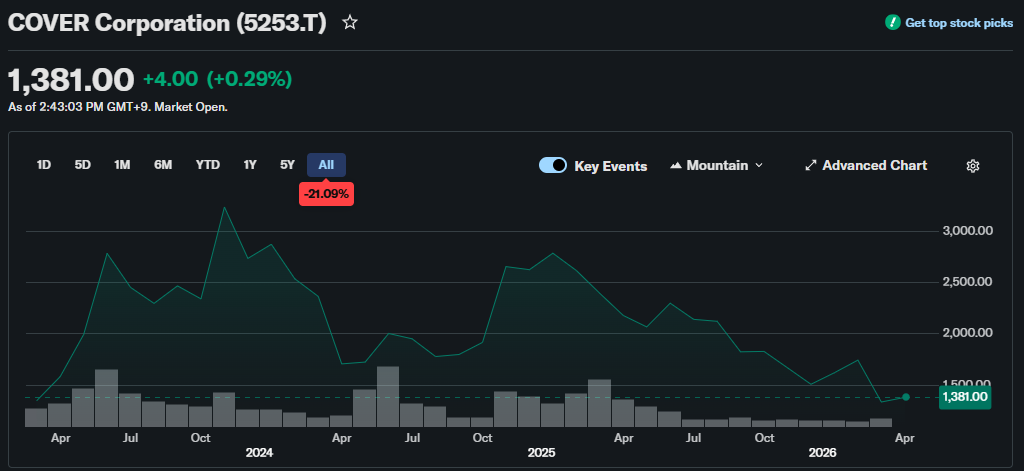The image size is (1024, 471).
Task: Click the 2025 year label on x-axis
Action: click(541, 453)
